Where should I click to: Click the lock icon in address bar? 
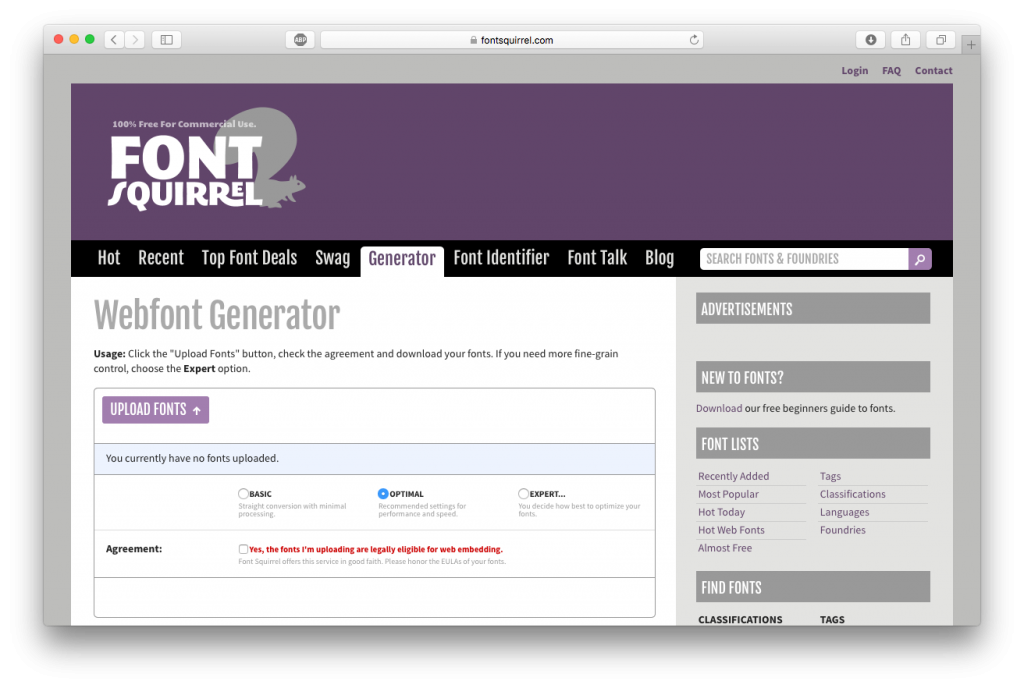click(x=473, y=40)
